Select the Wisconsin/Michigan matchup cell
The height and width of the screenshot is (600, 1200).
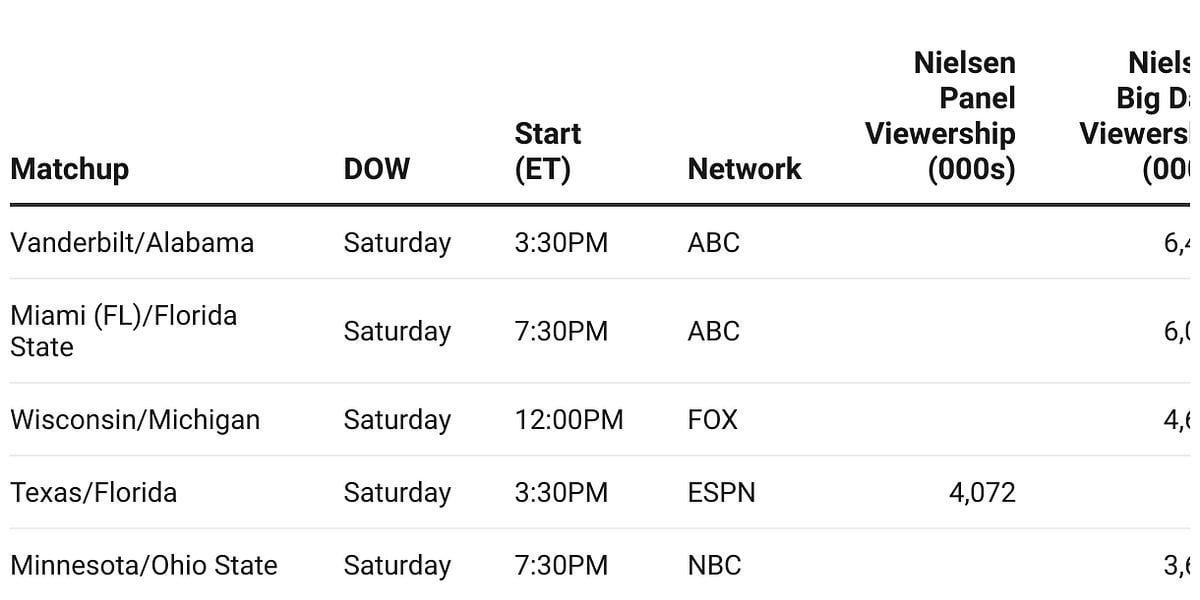(x=135, y=419)
